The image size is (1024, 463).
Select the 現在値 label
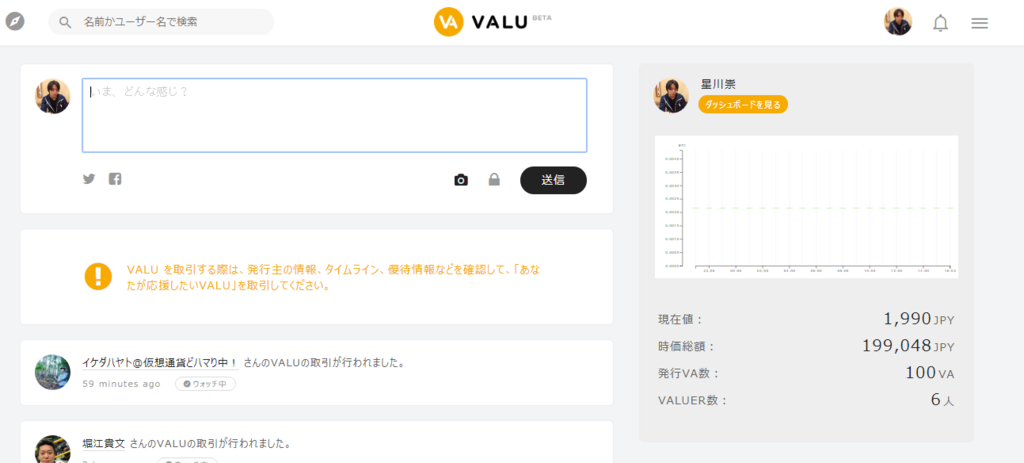coord(680,320)
